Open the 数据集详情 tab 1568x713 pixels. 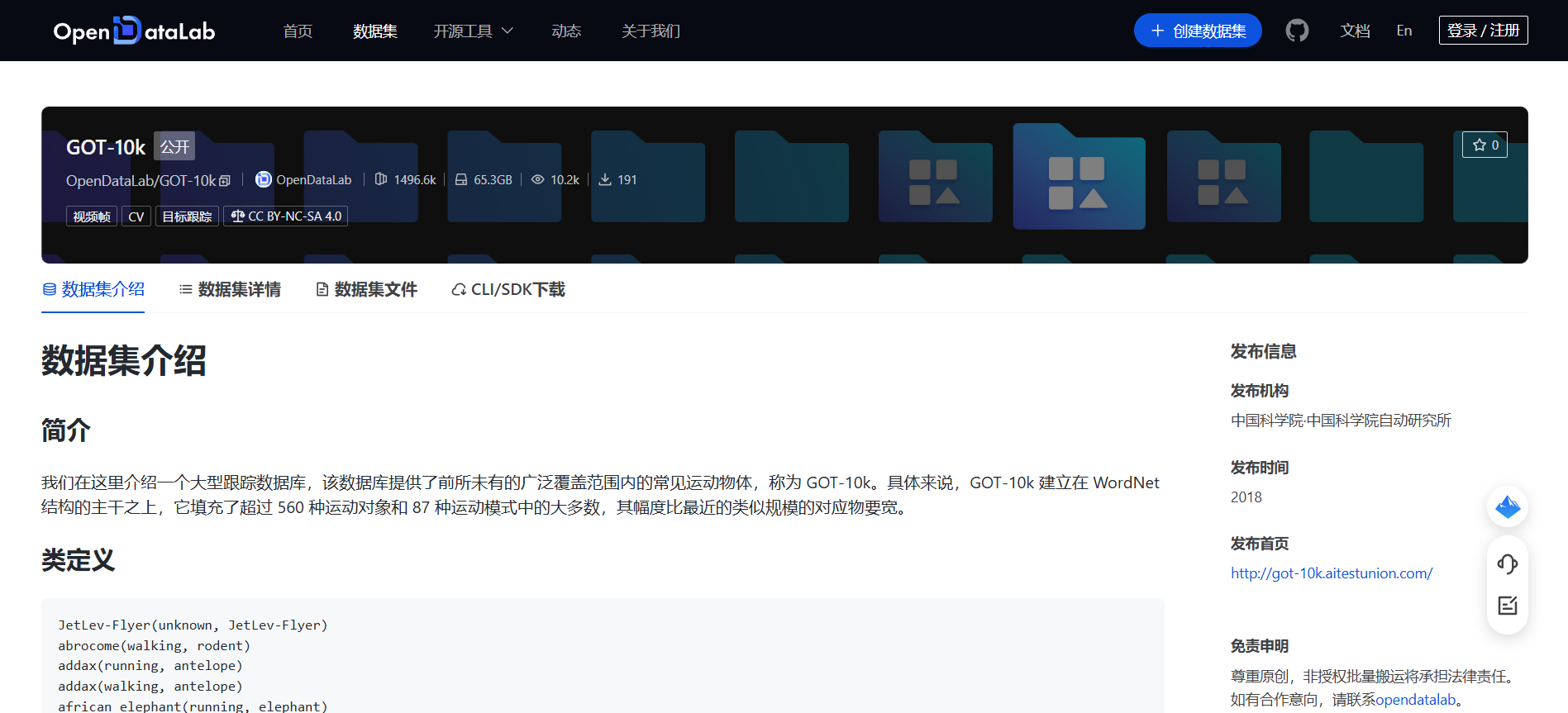[230, 289]
